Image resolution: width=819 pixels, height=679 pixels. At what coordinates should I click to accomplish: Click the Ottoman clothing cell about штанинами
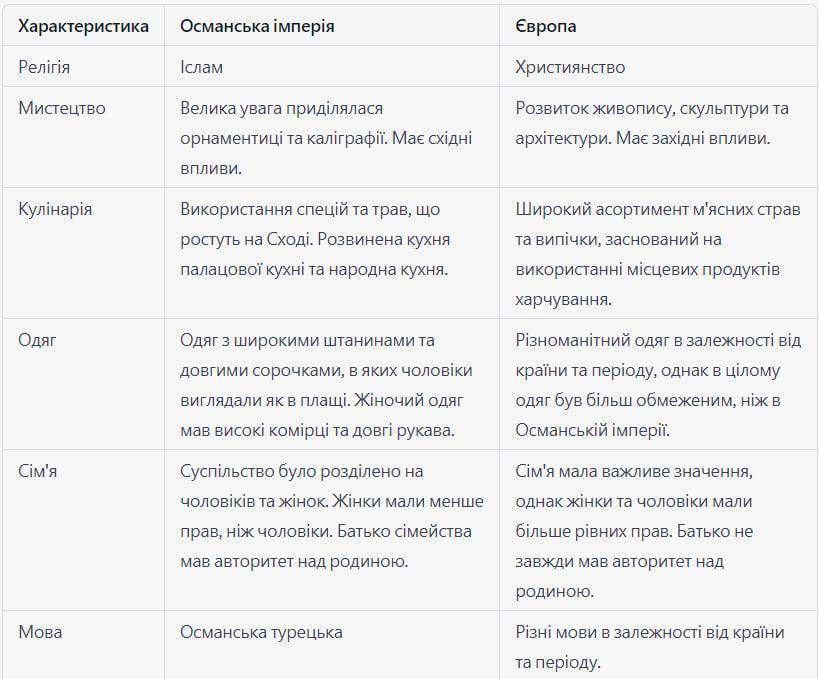click(x=326, y=385)
